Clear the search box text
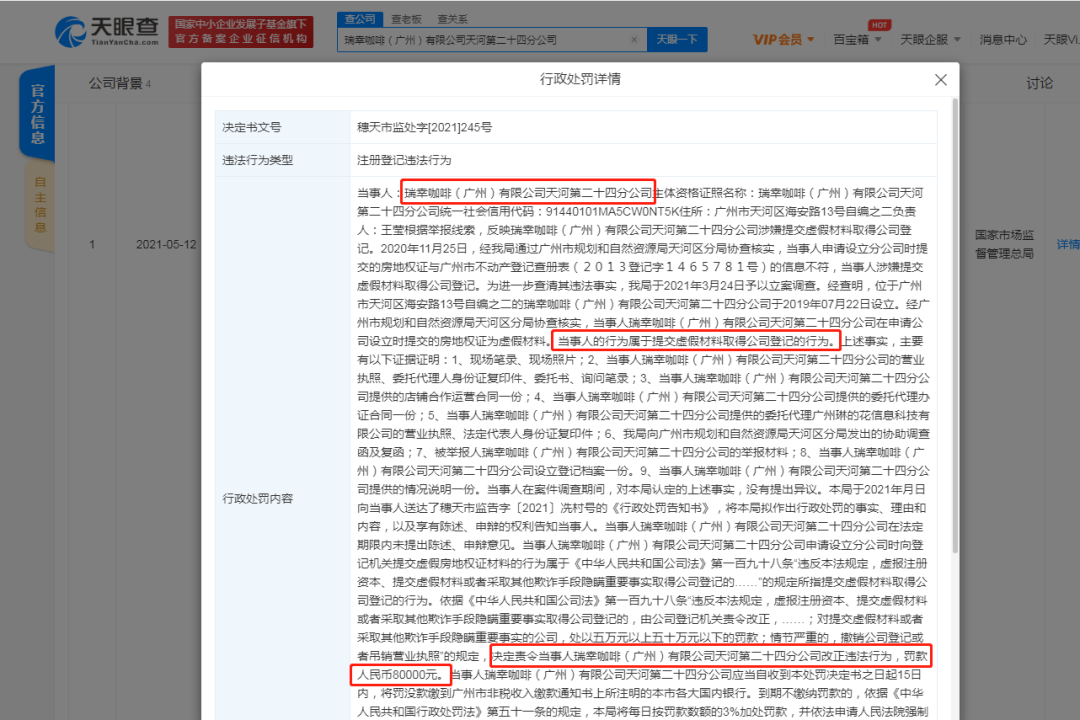This screenshot has height=720, width=1080. click(x=634, y=40)
